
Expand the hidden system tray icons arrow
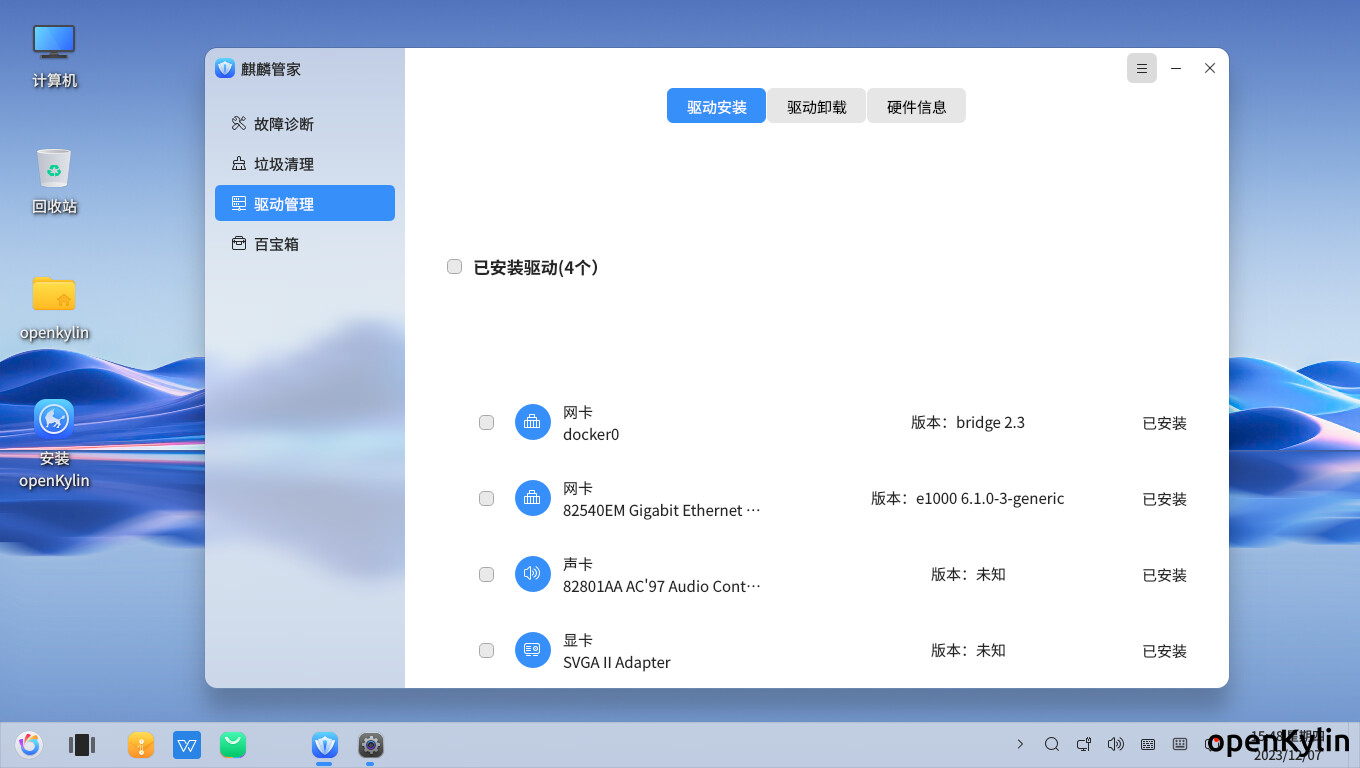point(1020,744)
